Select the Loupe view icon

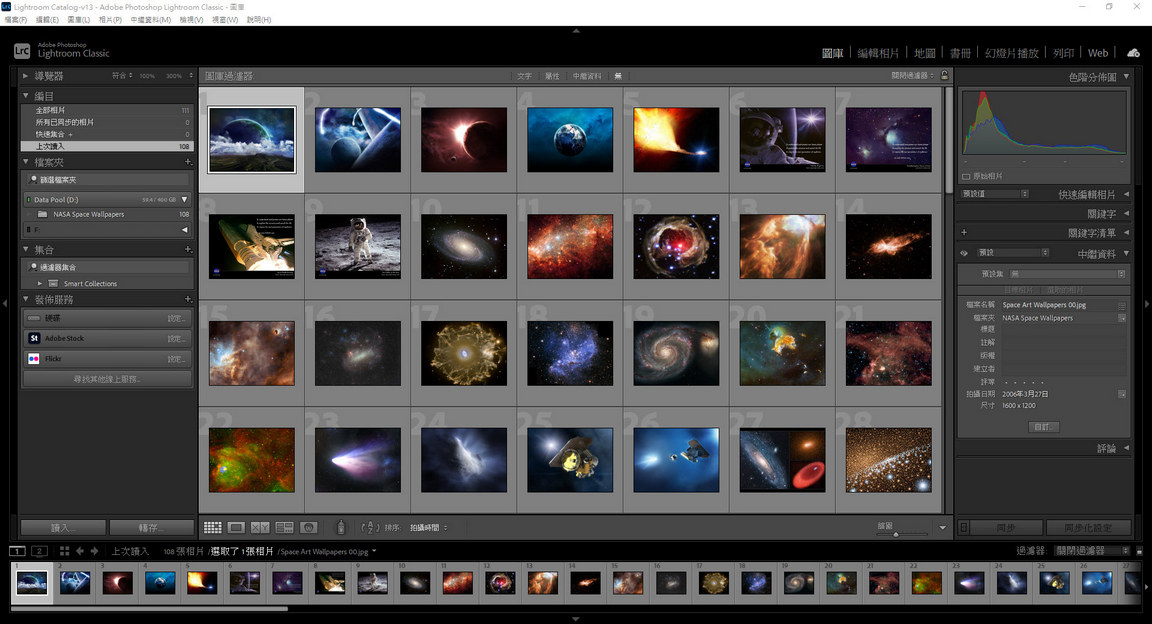(x=236, y=527)
